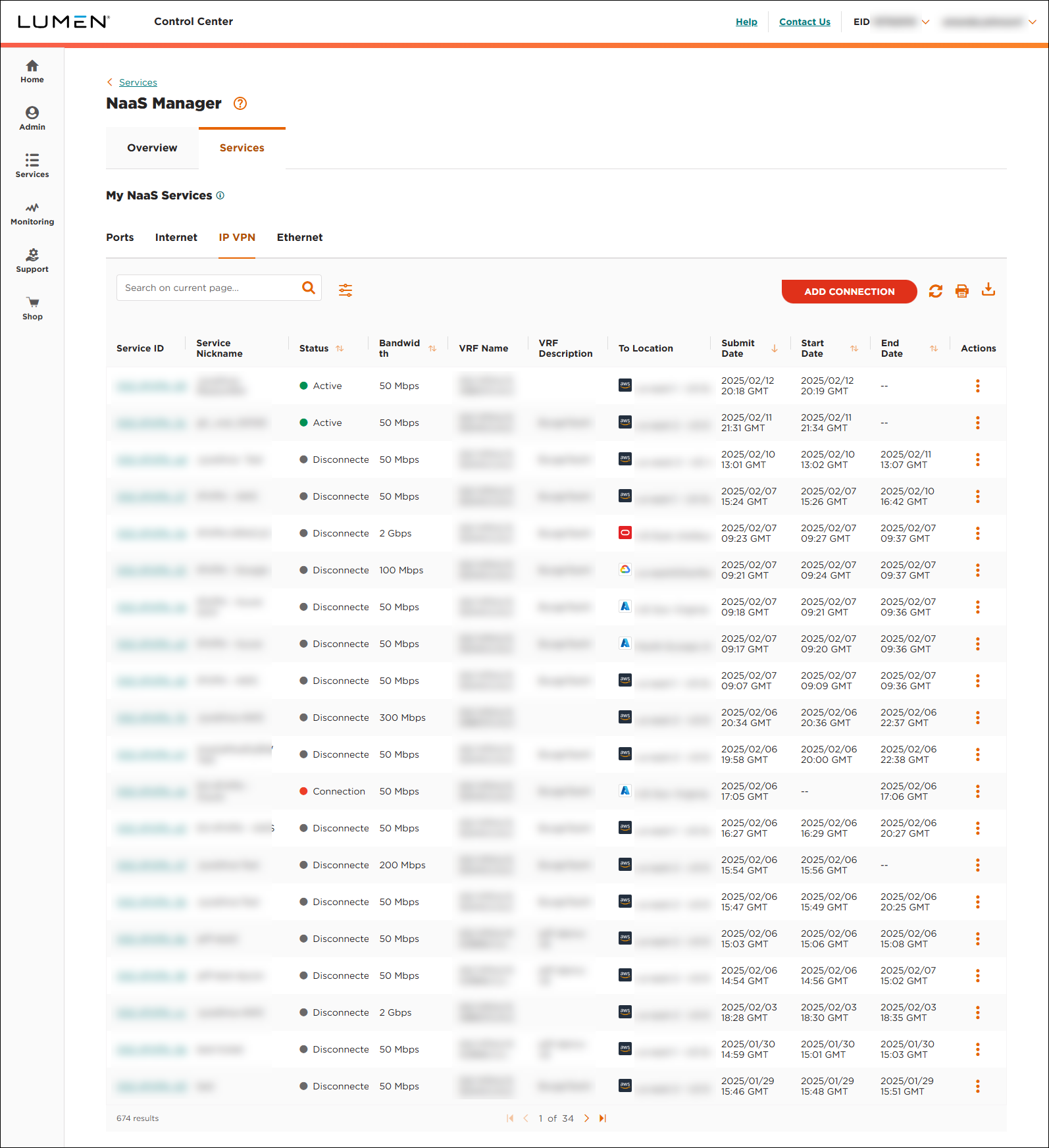Open actions menu for 2 Gbps 09:23 row
Viewport: 1049px width, 1148px height.
click(977, 533)
